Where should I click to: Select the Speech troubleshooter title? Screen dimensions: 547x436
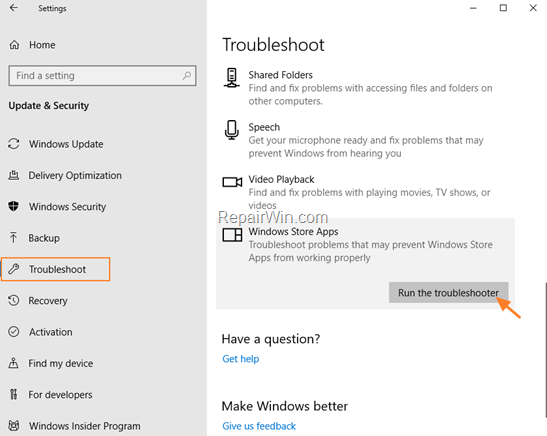[x=264, y=127]
